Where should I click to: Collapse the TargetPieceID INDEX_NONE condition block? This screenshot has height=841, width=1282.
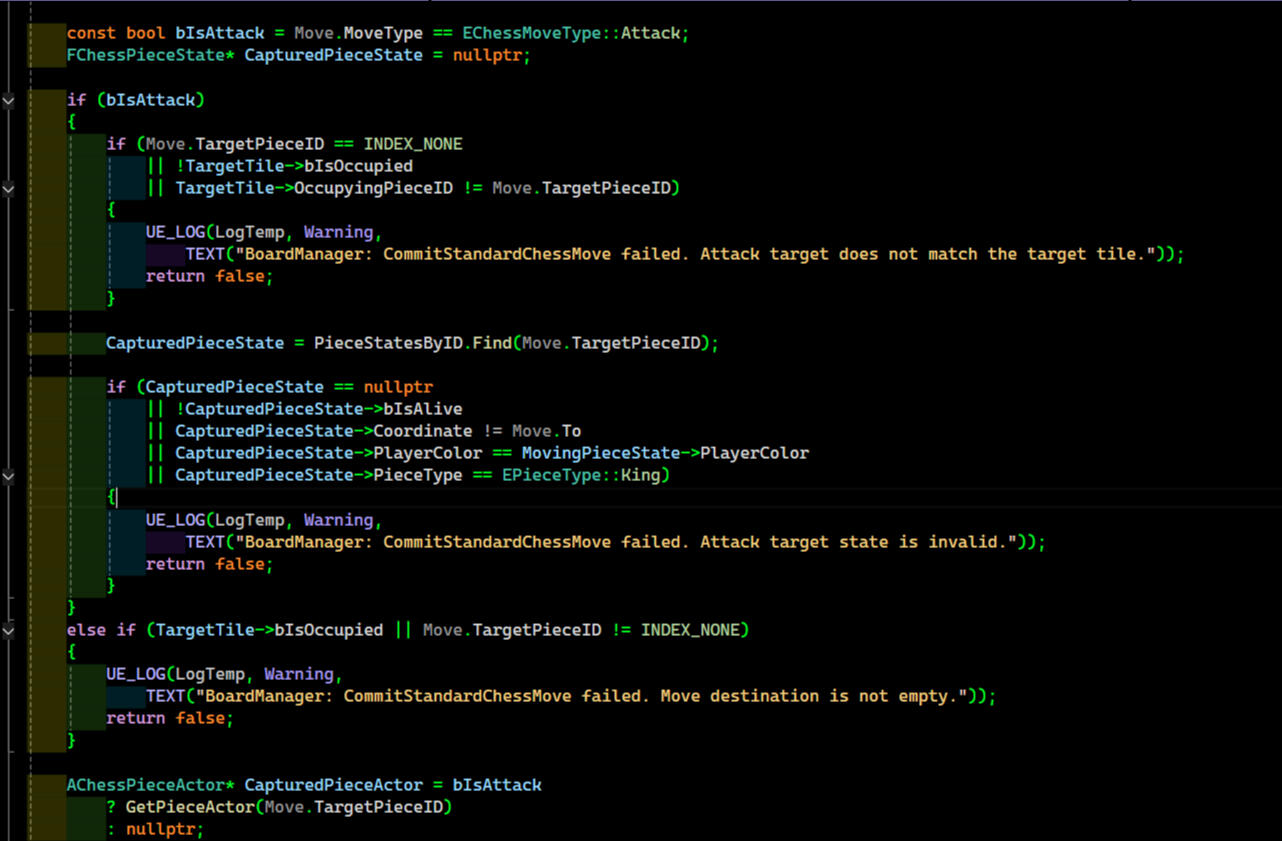click(8, 188)
